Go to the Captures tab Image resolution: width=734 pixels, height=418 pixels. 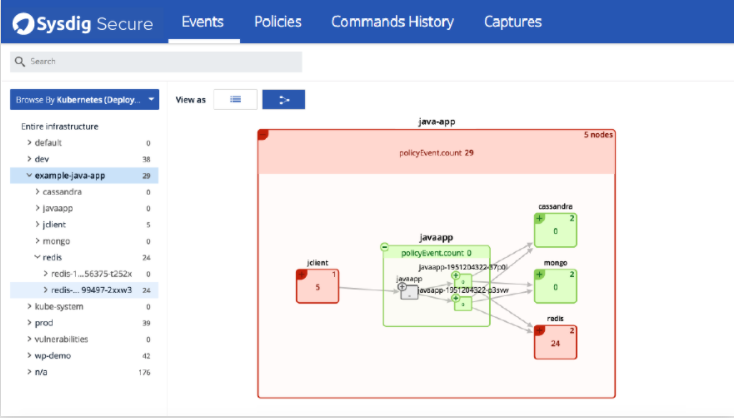pos(513,22)
